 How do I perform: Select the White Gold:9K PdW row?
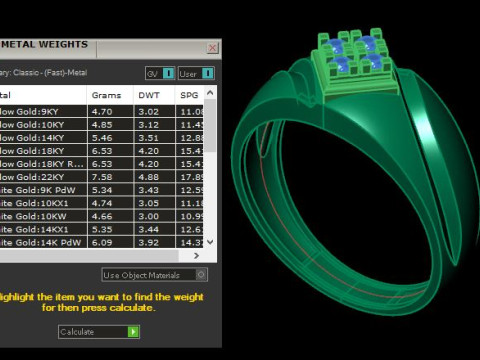tap(102, 190)
